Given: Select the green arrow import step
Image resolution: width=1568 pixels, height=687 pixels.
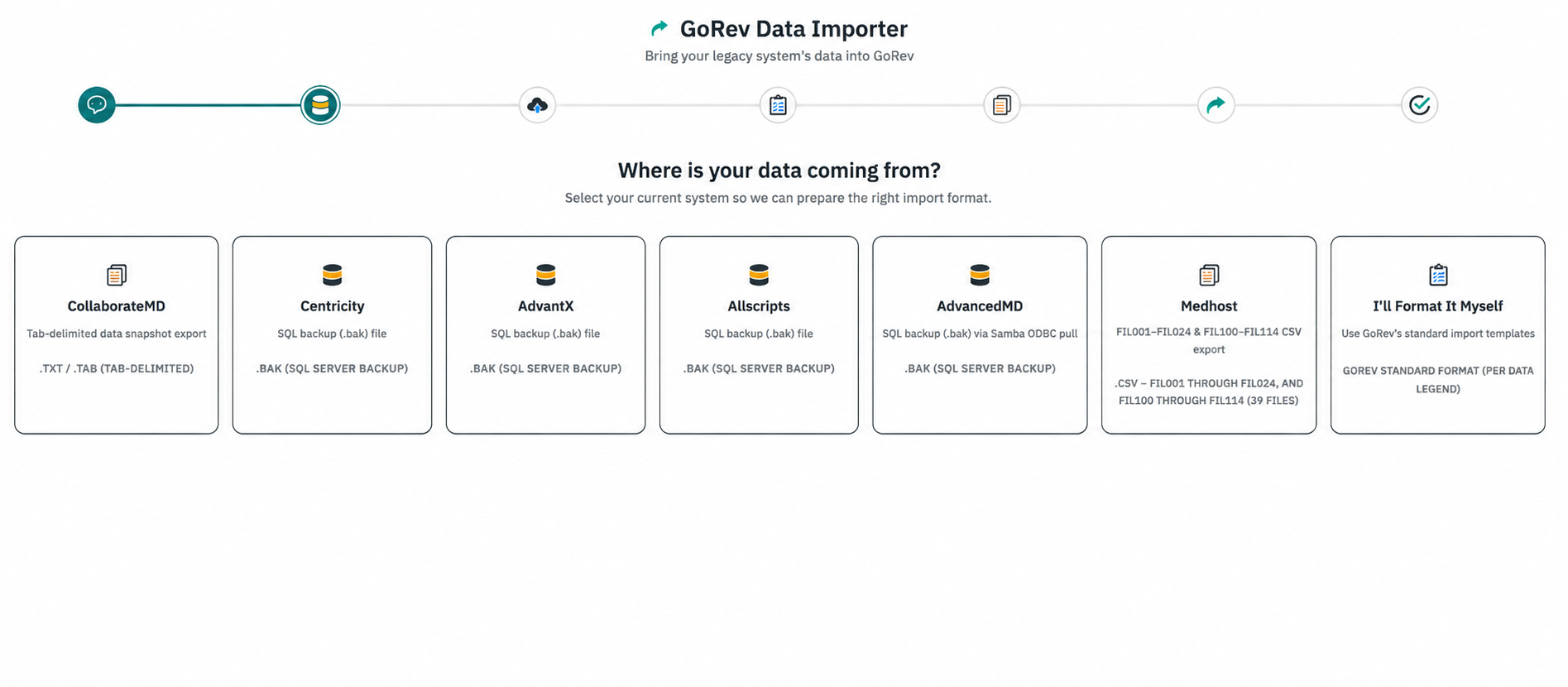Looking at the screenshot, I should click(1216, 105).
